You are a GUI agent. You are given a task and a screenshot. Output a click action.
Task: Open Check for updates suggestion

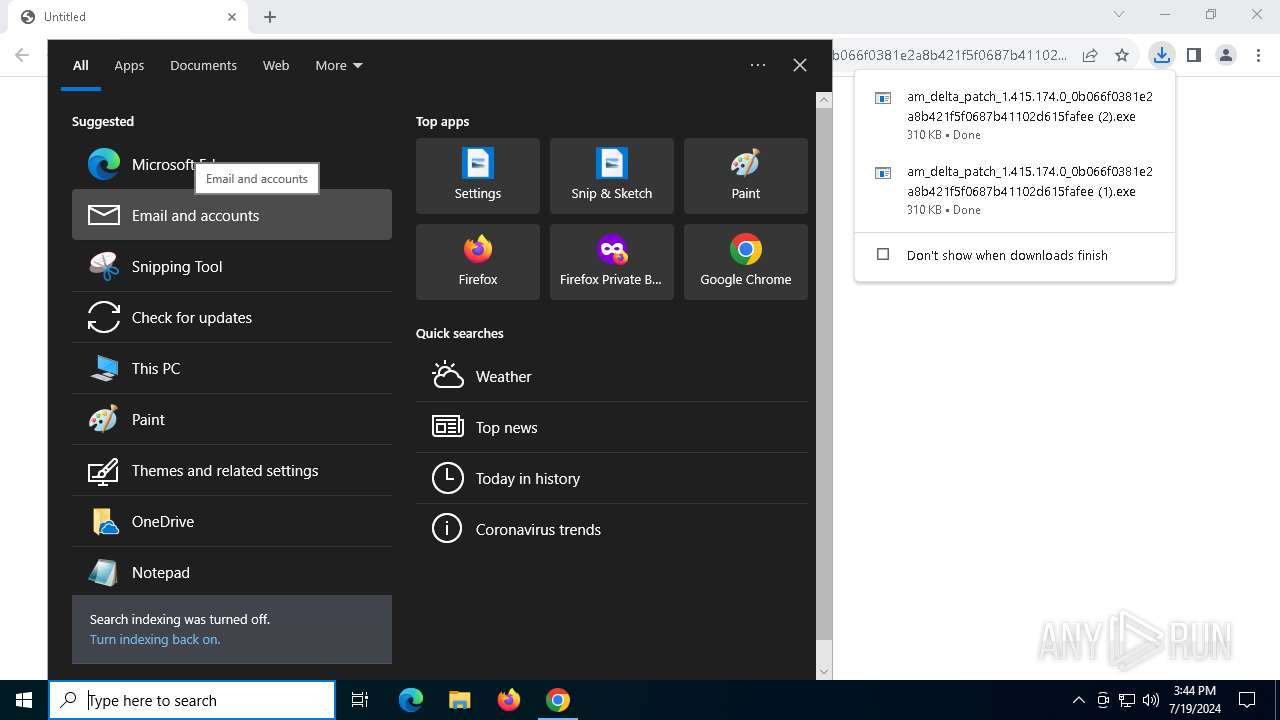tap(232, 317)
